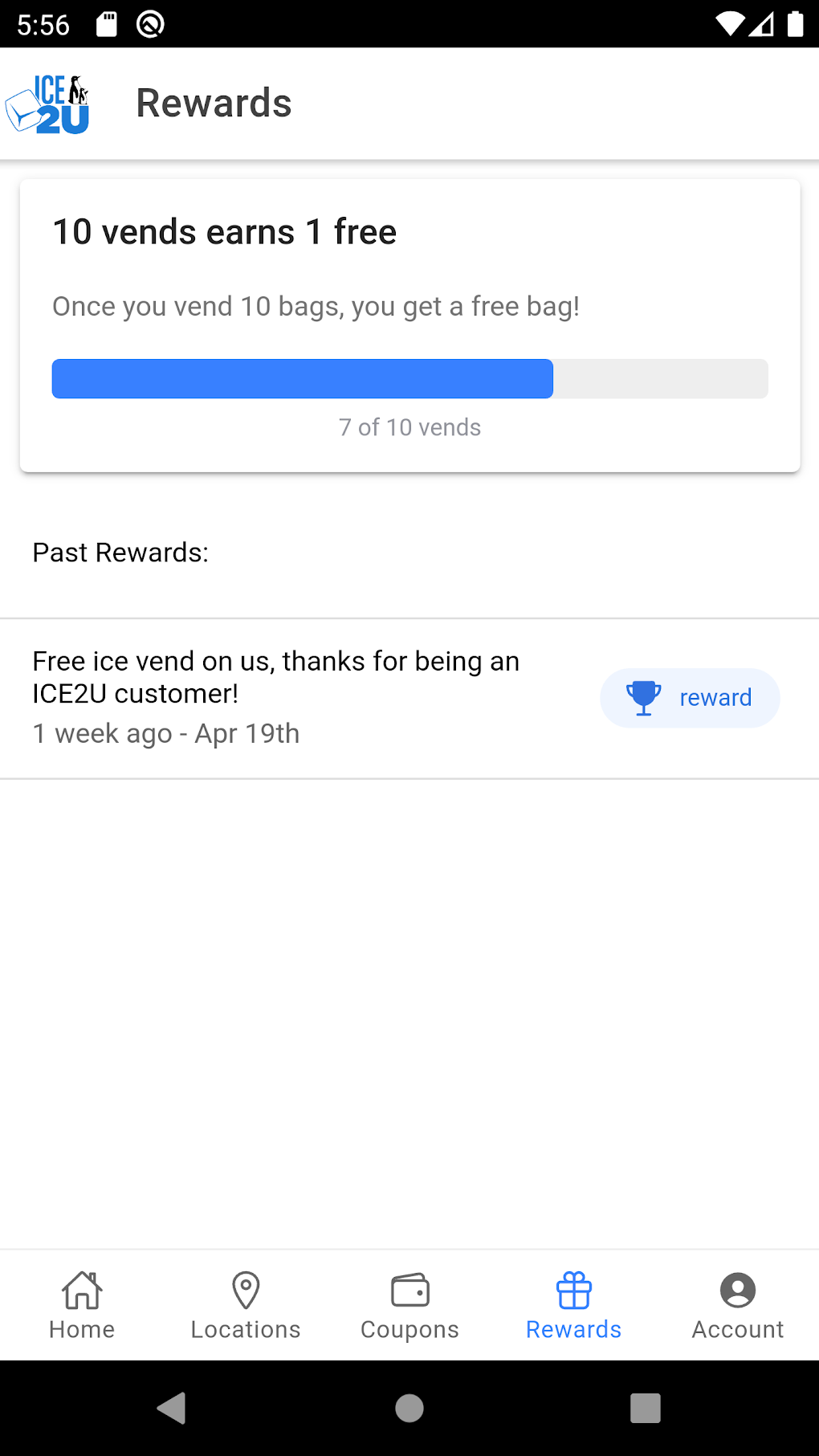The height and width of the screenshot is (1456, 819).
Task: Open the Coupons wallet icon
Action: pos(409,1291)
